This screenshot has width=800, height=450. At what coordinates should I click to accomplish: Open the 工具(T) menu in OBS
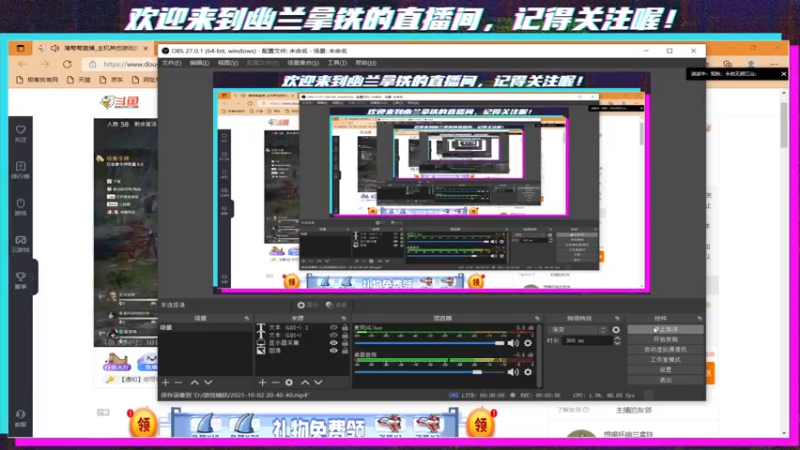337,63
